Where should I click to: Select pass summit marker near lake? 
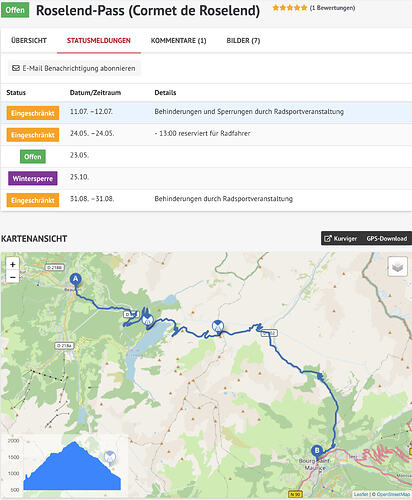147,320
